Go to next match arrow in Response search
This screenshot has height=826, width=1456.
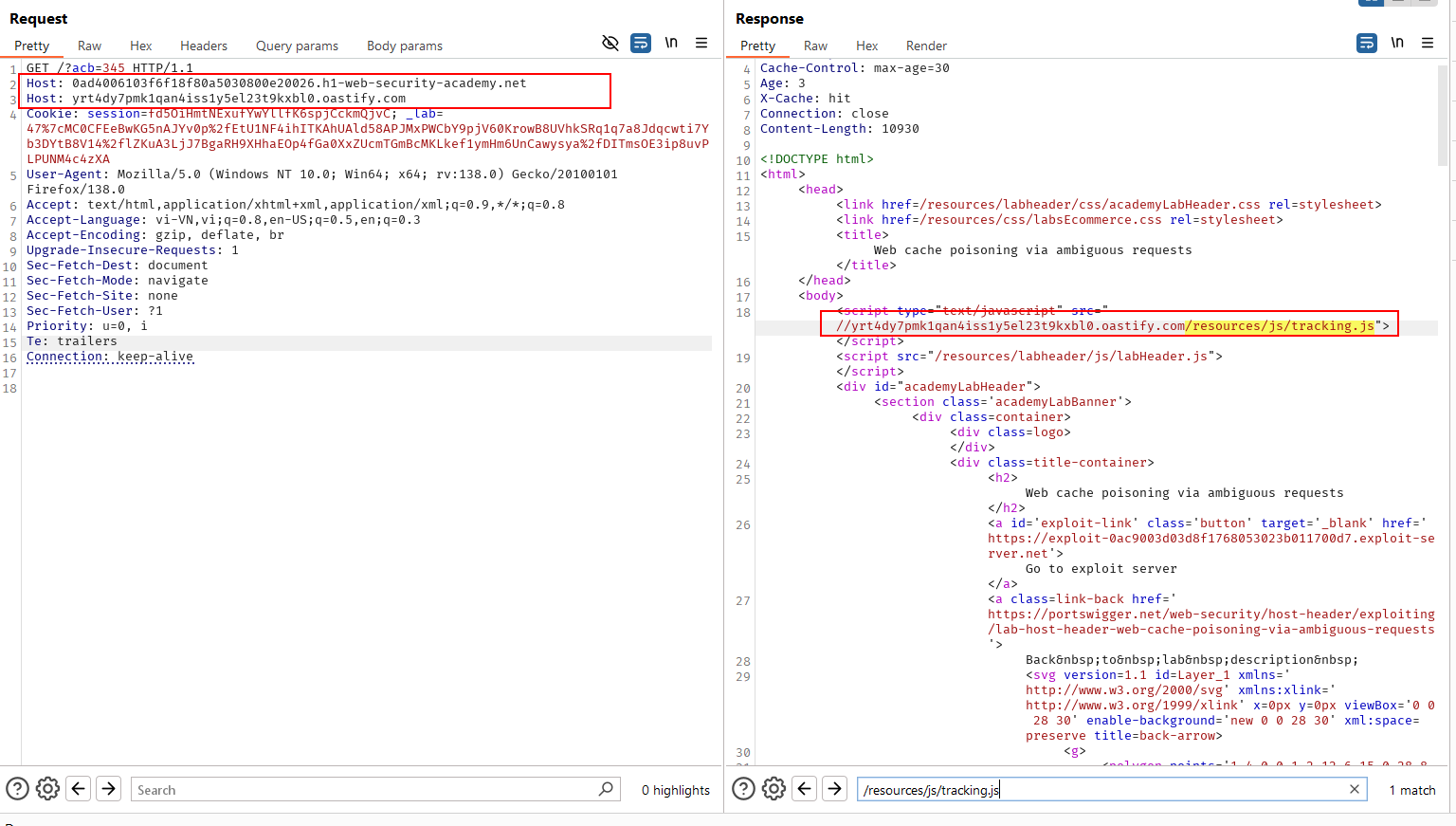tap(835, 788)
